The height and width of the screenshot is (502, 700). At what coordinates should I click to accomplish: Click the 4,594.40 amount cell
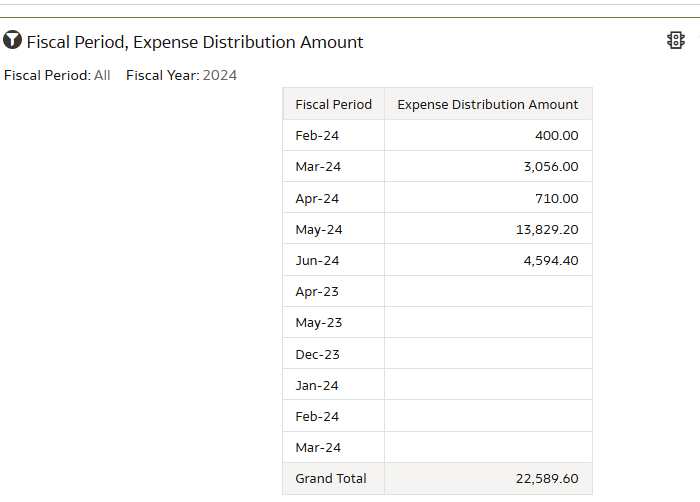pyautogui.click(x=488, y=260)
